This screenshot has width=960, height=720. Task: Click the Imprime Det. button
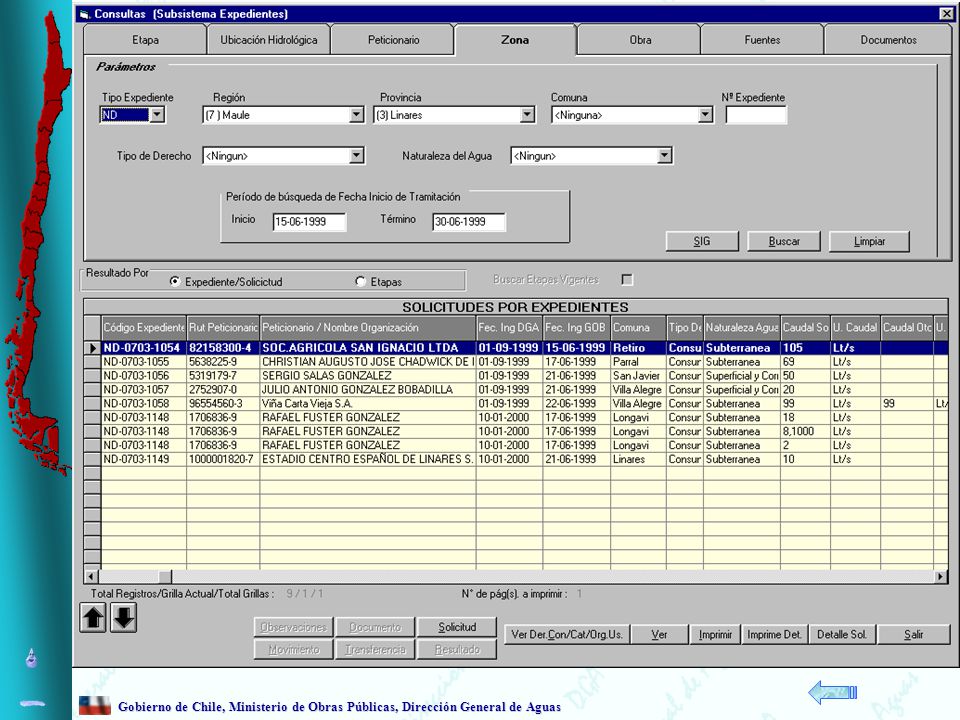coord(774,634)
